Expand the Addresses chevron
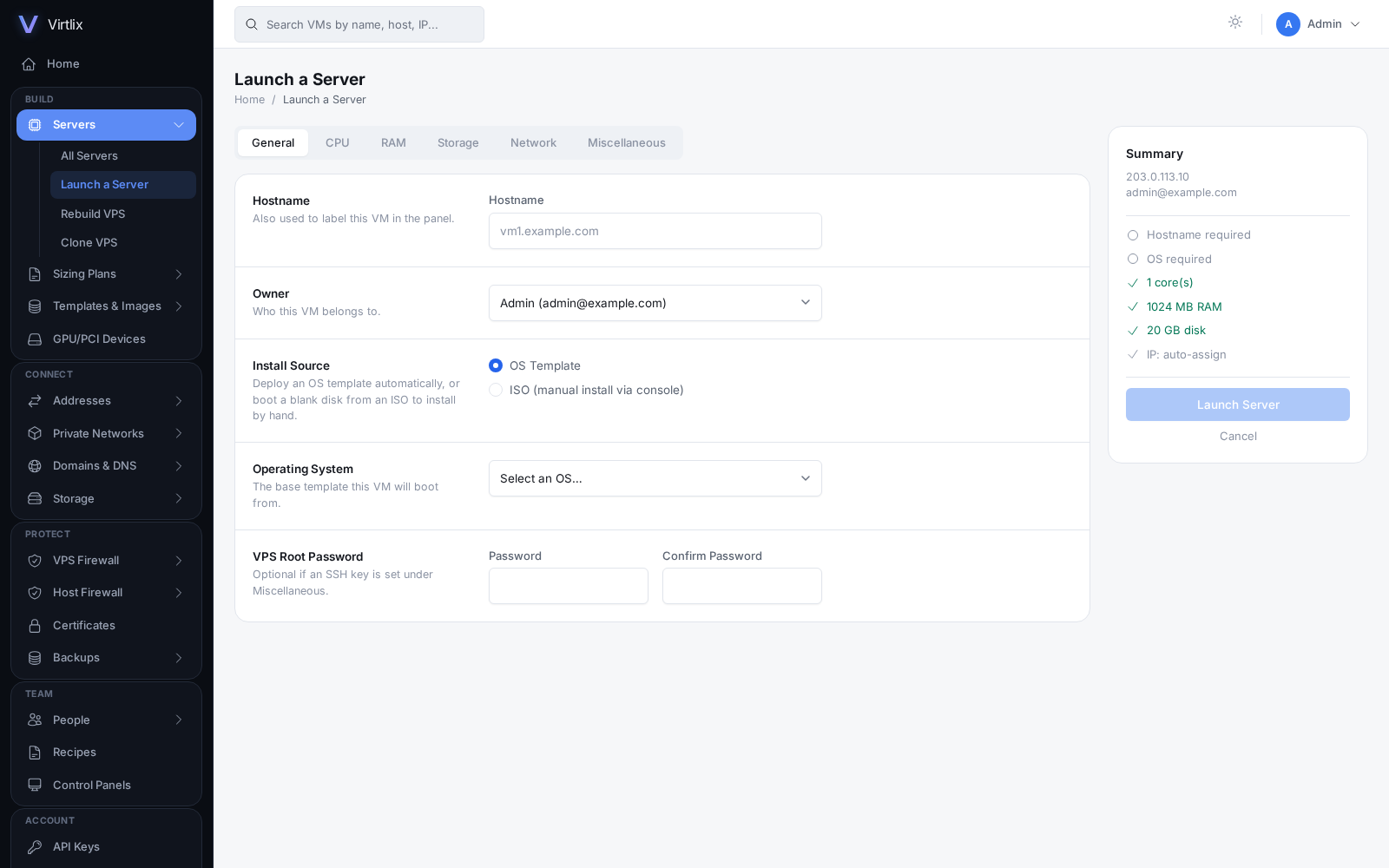 179,401
